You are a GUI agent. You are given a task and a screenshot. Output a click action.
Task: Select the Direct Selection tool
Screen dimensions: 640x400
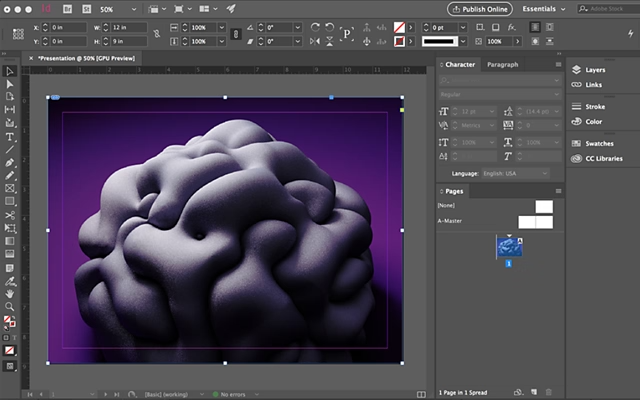pyautogui.click(x=10, y=84)
